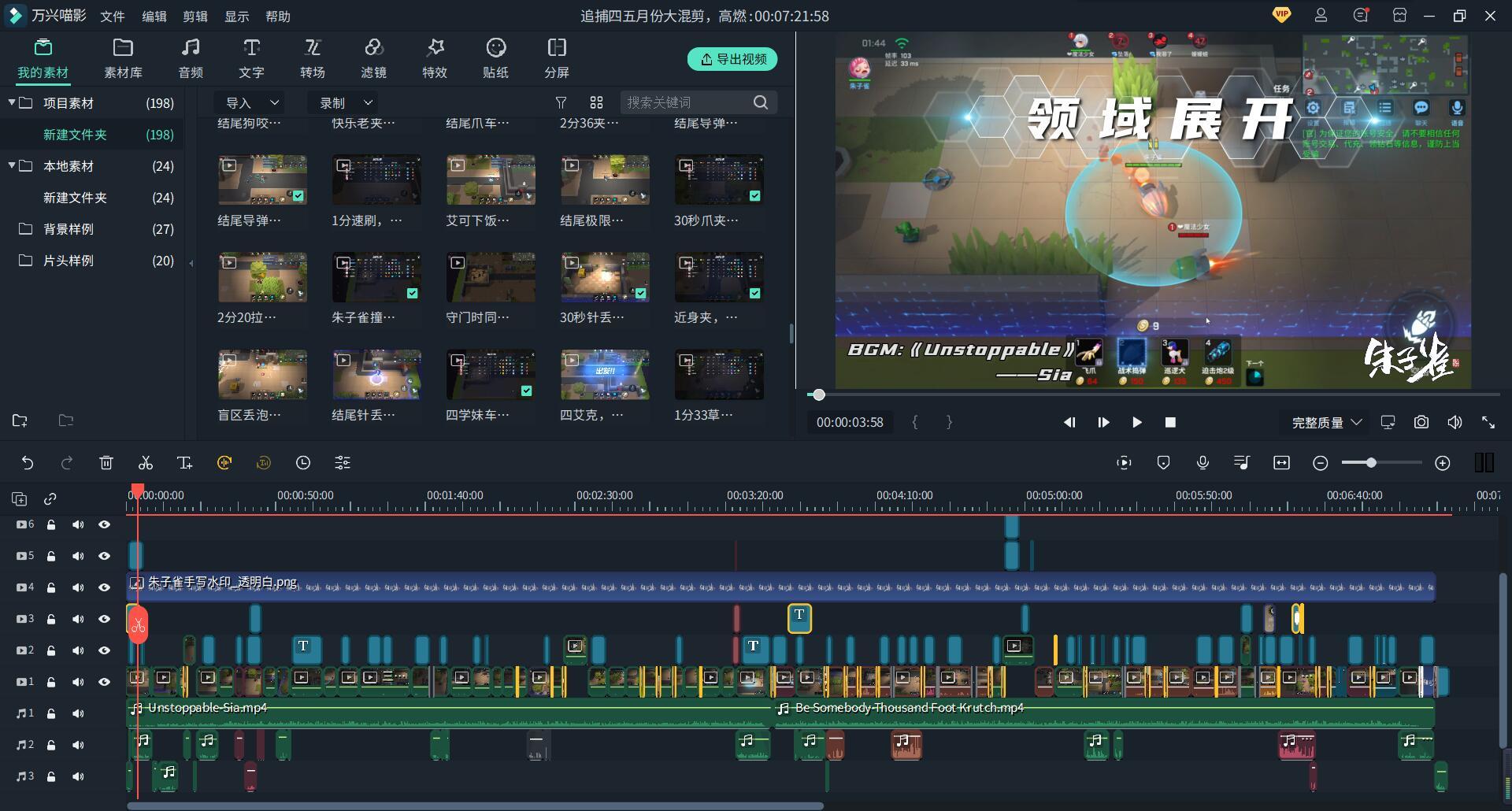The image size is (1512, 811).
Task: Switch to the 滤镜 filters tab
Action: point(373,59)
